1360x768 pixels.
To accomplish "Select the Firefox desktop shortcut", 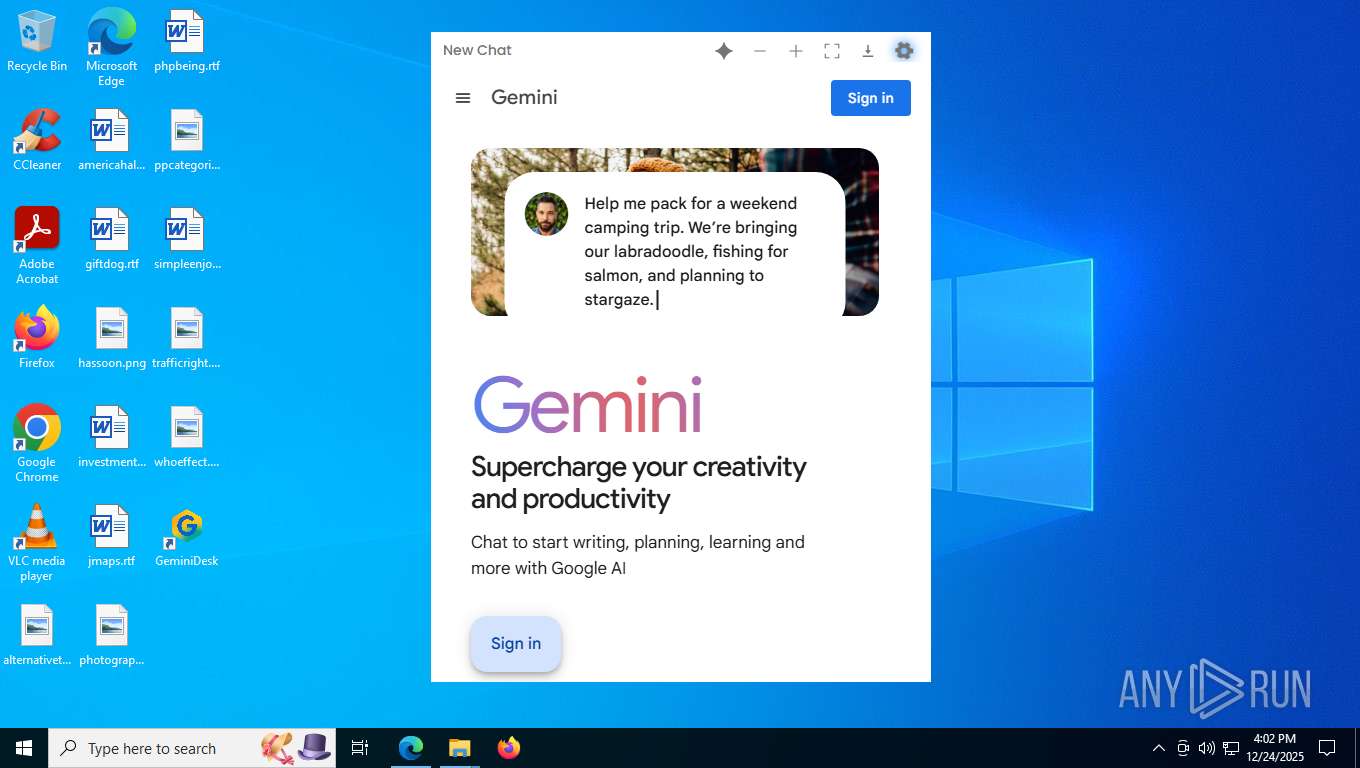I will pos(37,338).
